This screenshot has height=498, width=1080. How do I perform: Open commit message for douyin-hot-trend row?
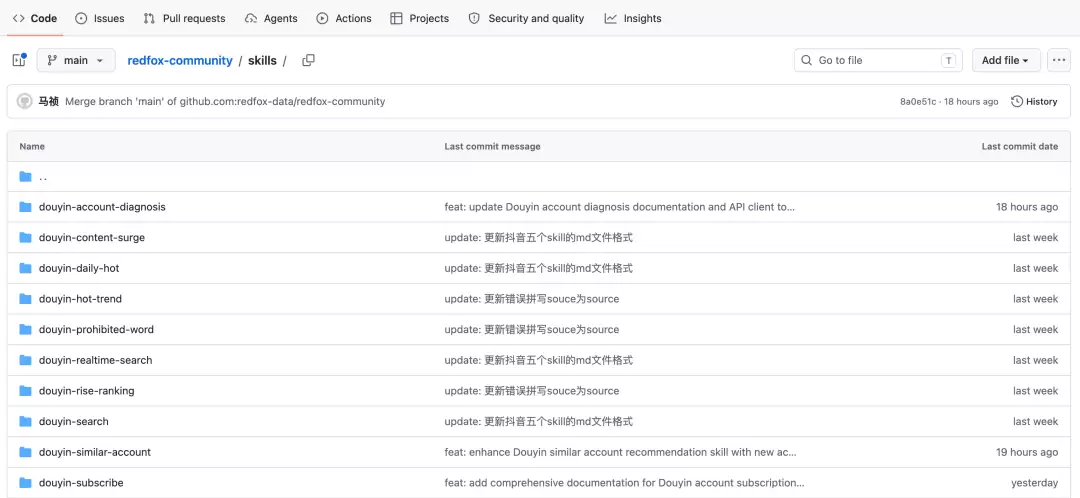click(532, 299)
